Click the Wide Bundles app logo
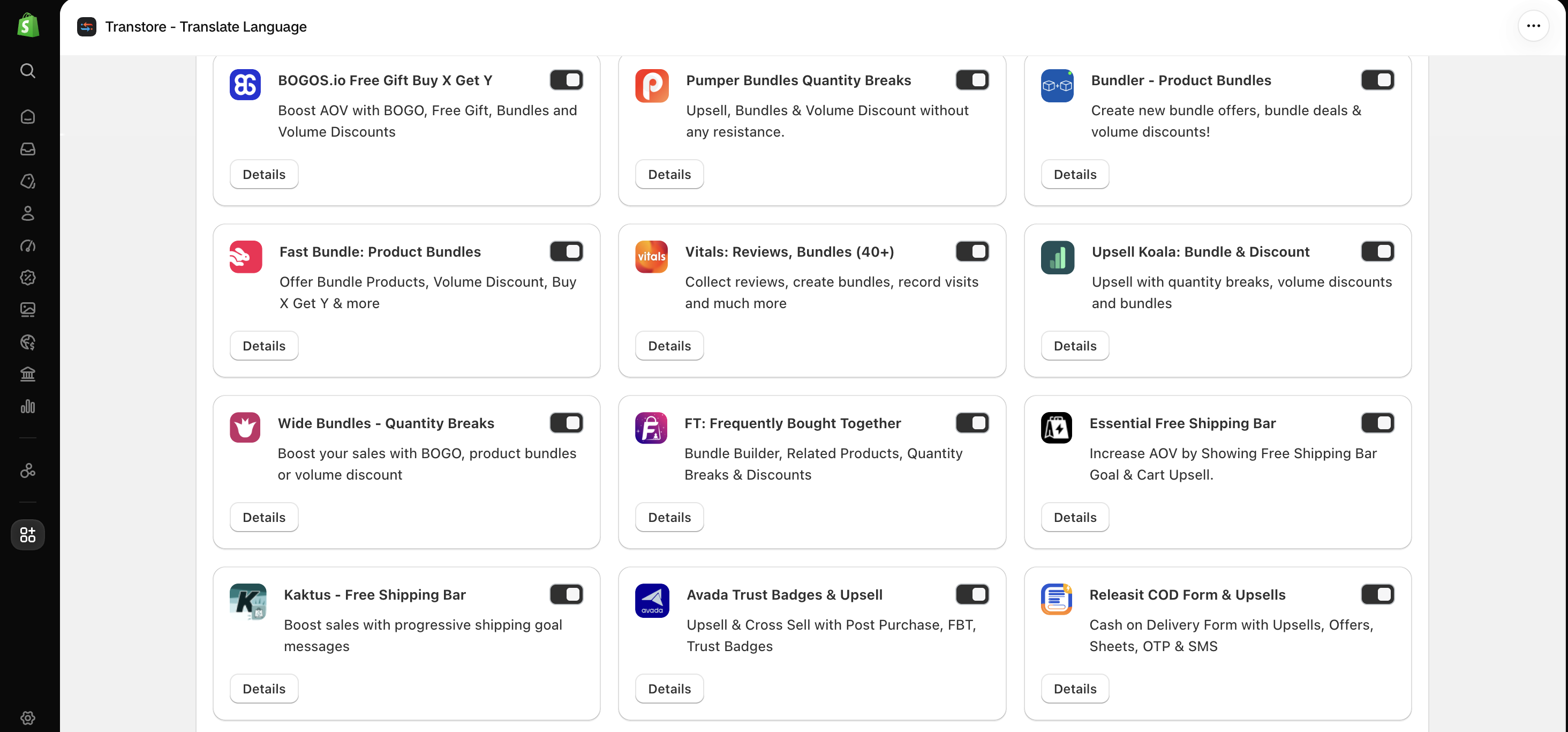 (245, 428)
